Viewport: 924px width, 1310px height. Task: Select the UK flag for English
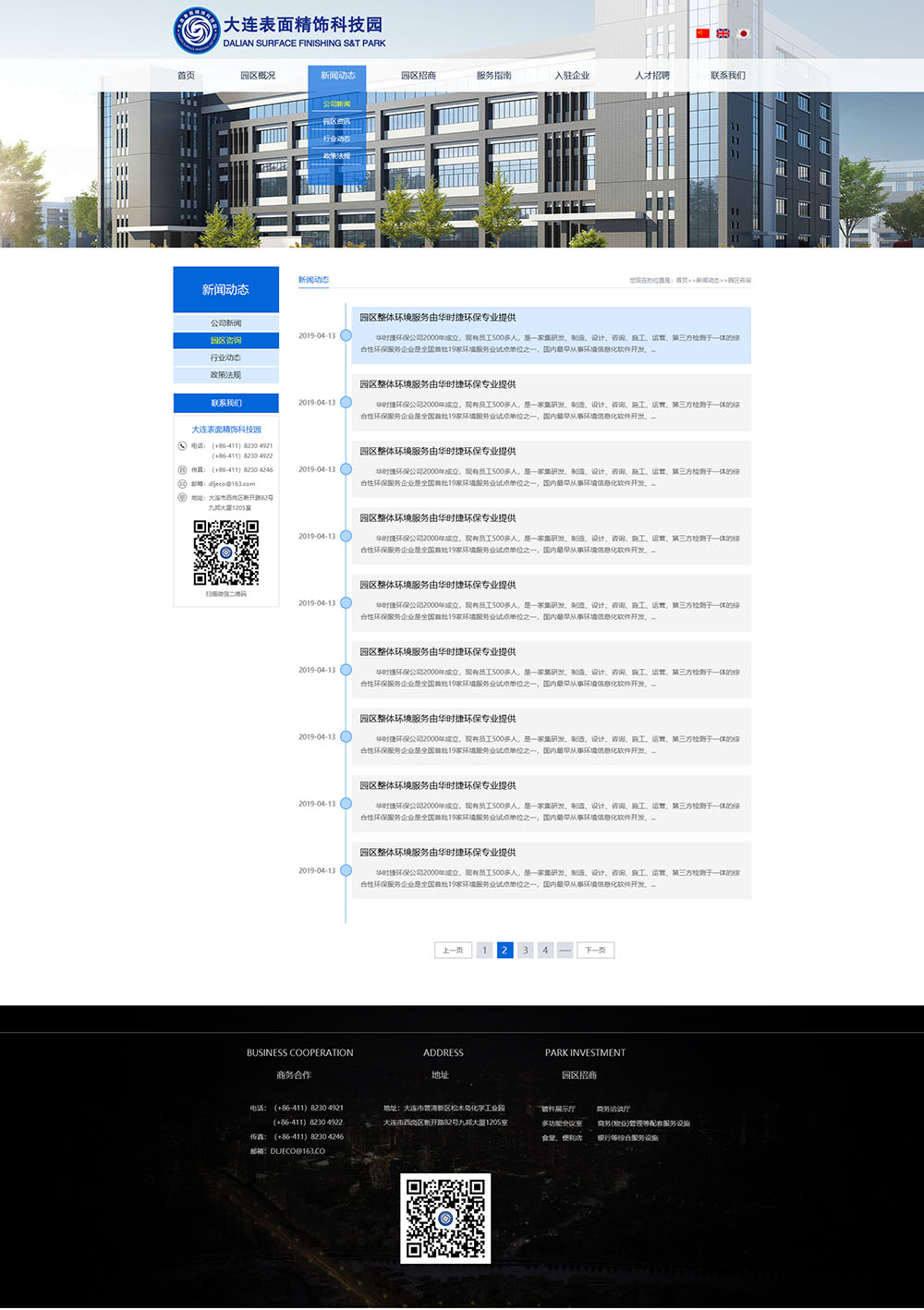723,33
